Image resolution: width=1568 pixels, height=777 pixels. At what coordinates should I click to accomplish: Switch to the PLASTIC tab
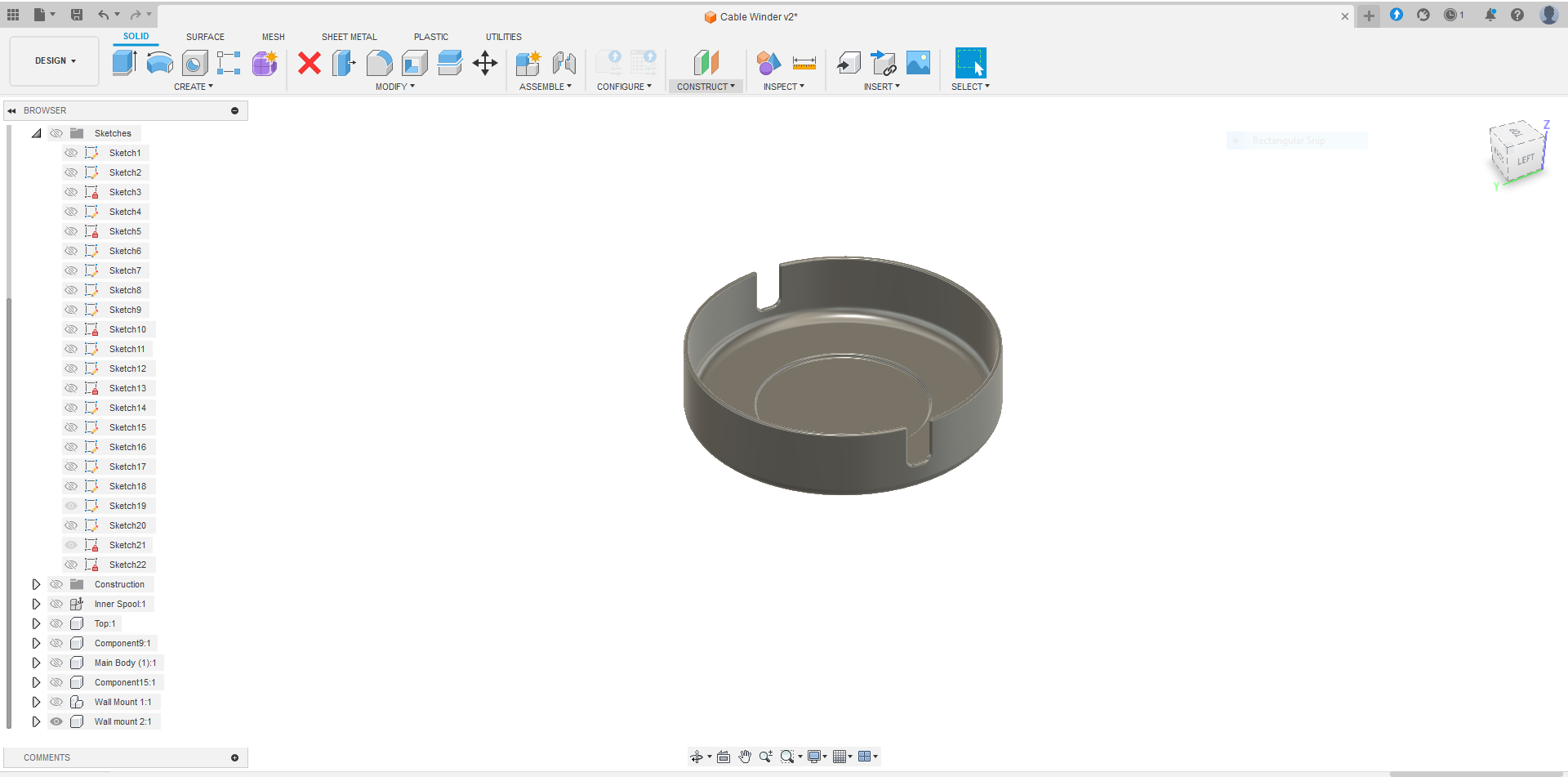click(431, 37)
